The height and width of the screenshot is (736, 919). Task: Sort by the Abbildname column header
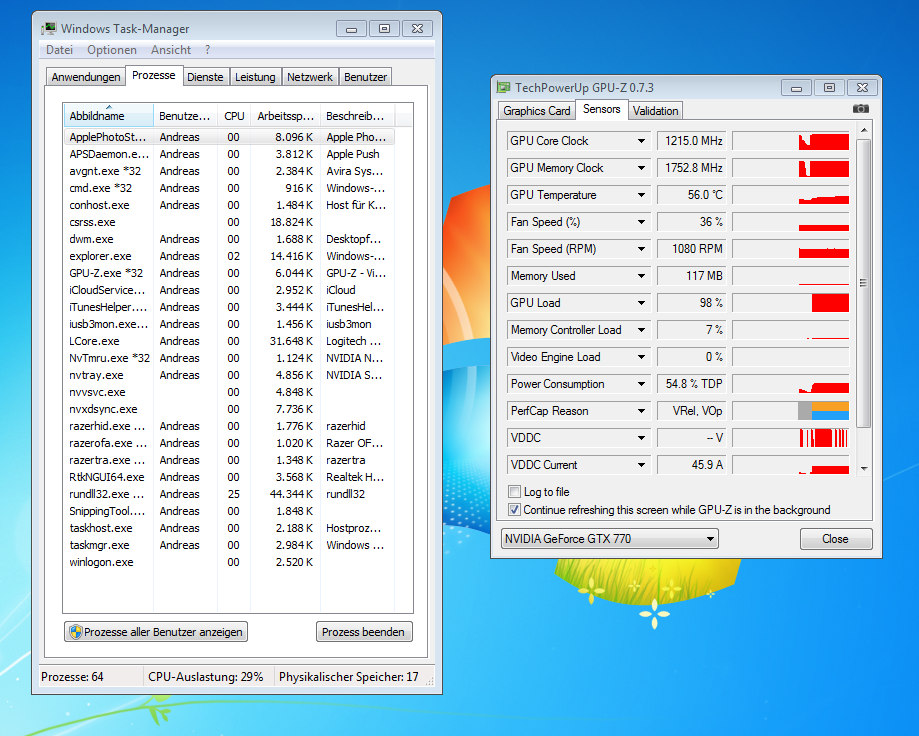108,115
